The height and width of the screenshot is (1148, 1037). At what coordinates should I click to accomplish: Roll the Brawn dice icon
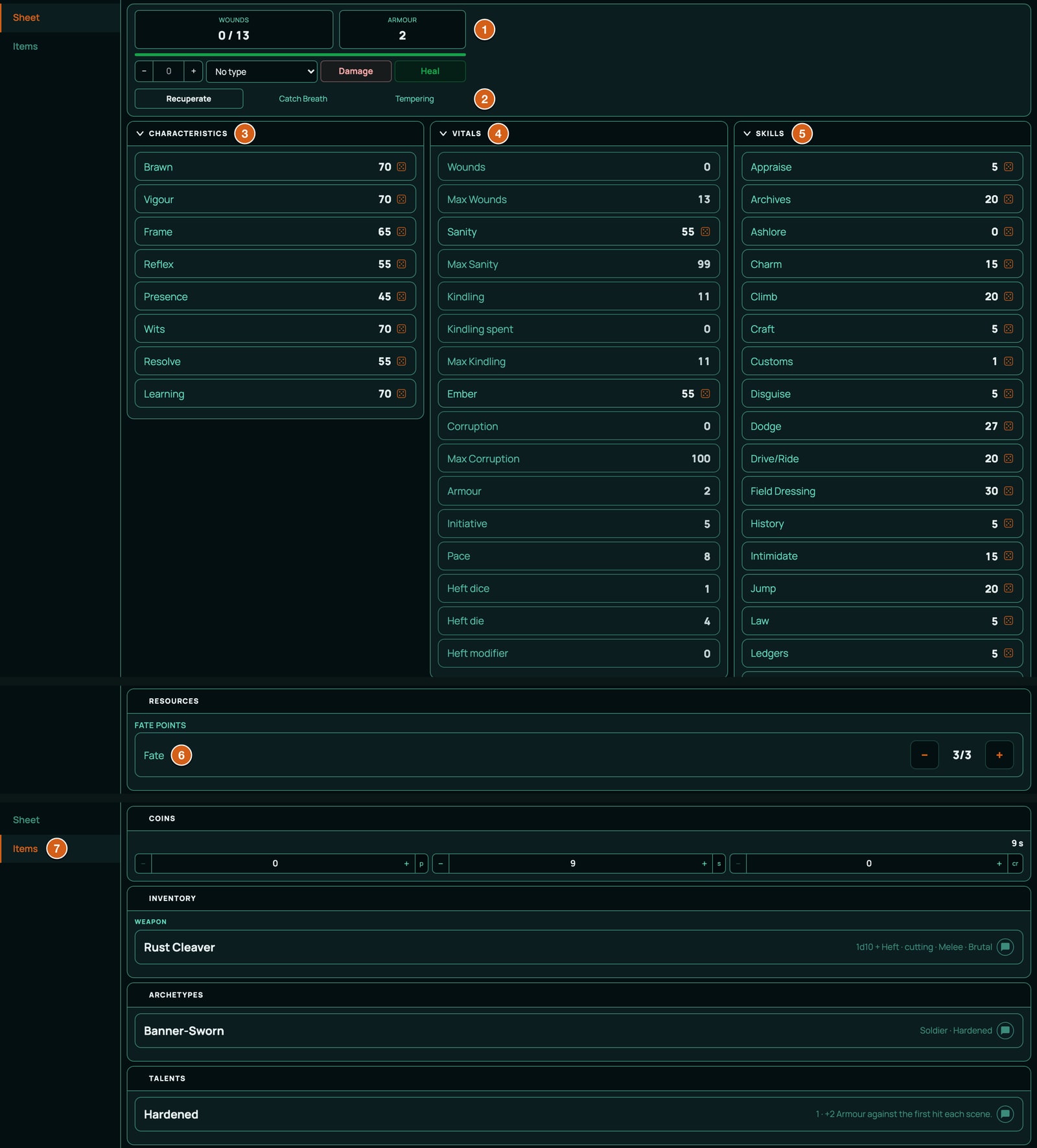point(401,167)
